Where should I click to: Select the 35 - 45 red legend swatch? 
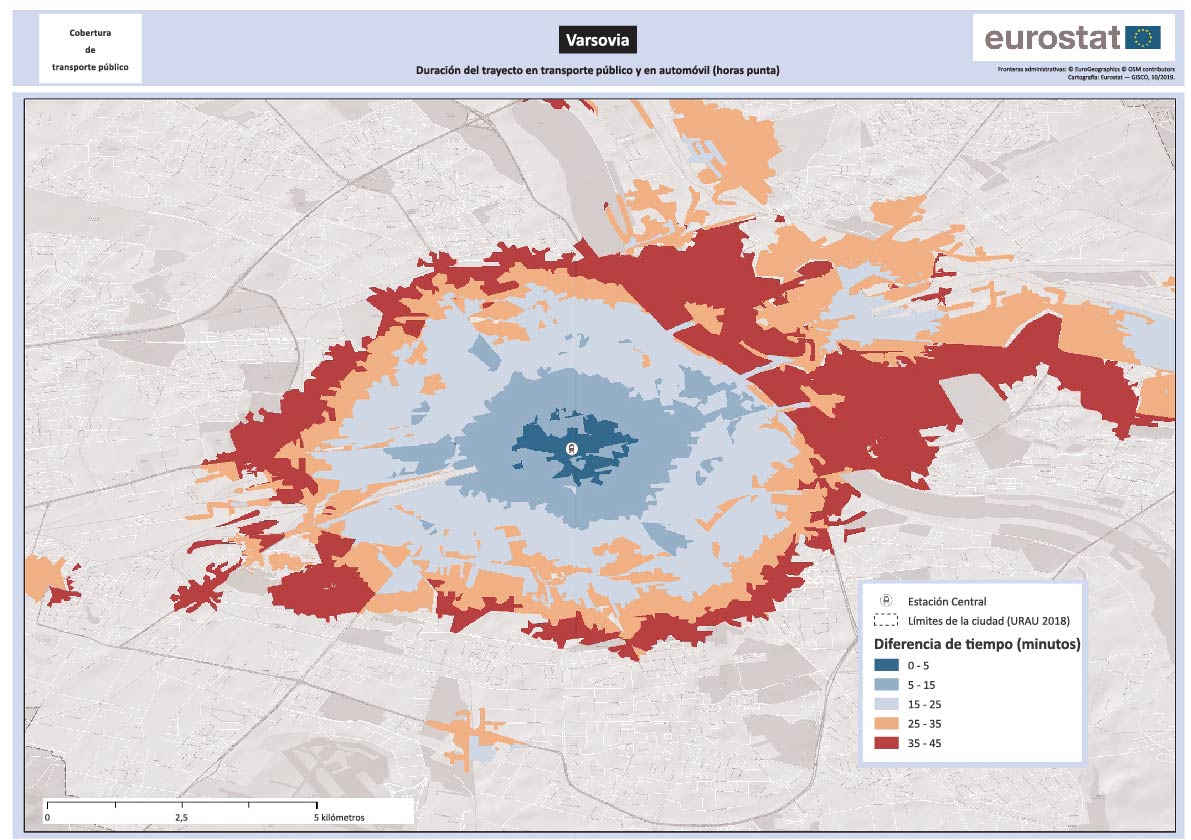point(886,743)
